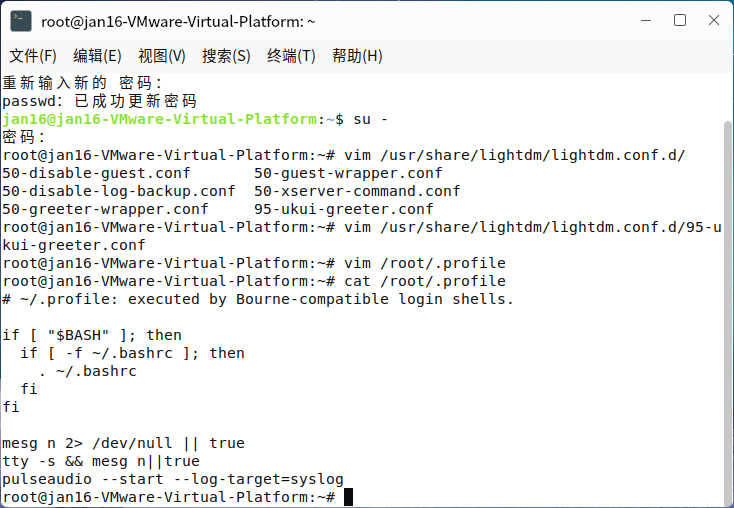Open the 视图(V) menu
The image size is (734, 508).
[162, 56]
